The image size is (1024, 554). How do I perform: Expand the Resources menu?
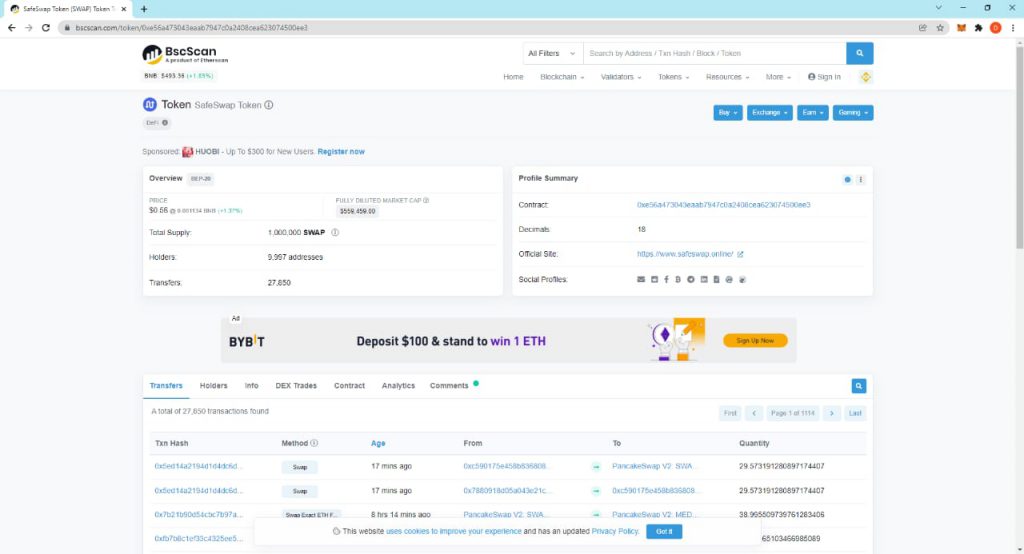(727, 77)
